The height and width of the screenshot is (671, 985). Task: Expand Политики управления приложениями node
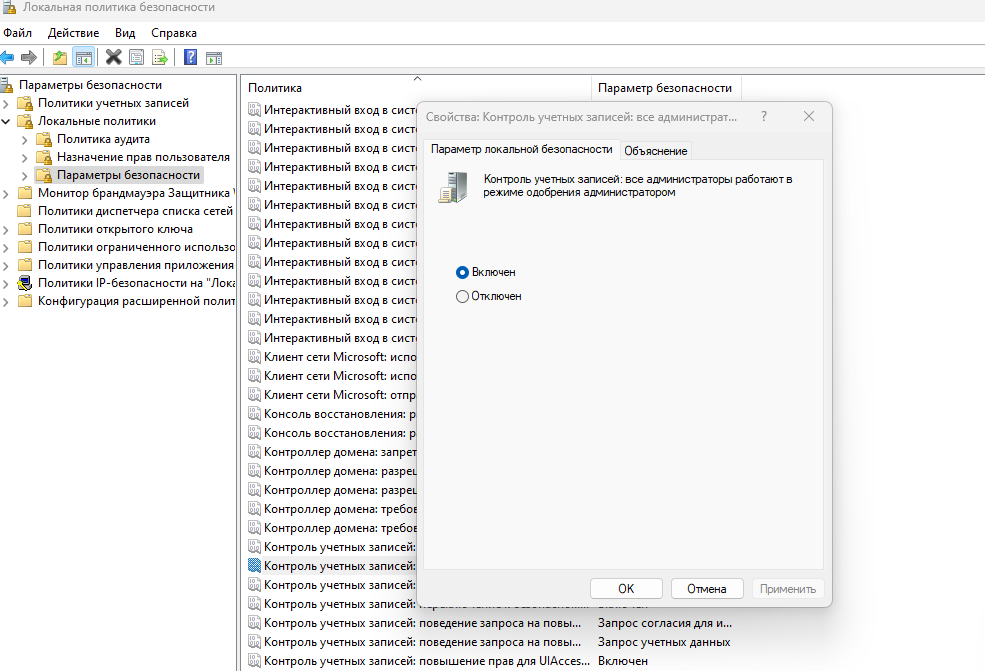pyautogui.click(x=6, y=265)
